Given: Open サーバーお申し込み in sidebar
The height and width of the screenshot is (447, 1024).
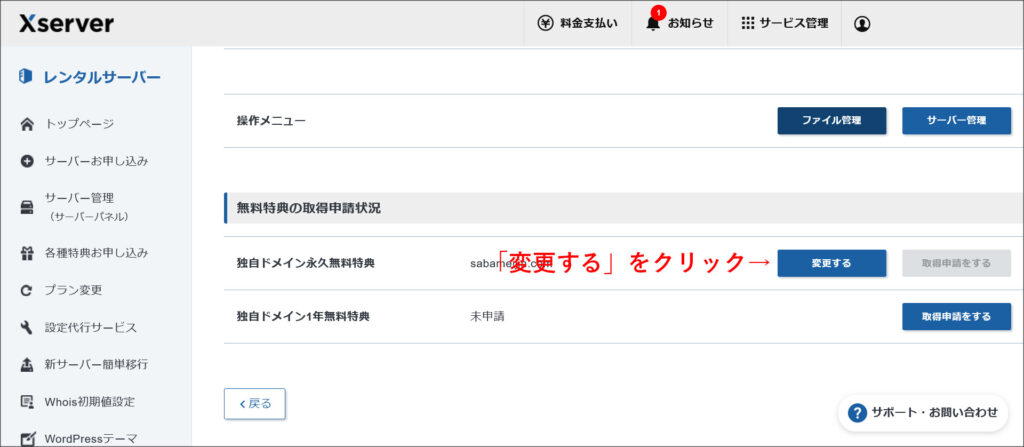Looking at the screenshot, I should (96, 161).
